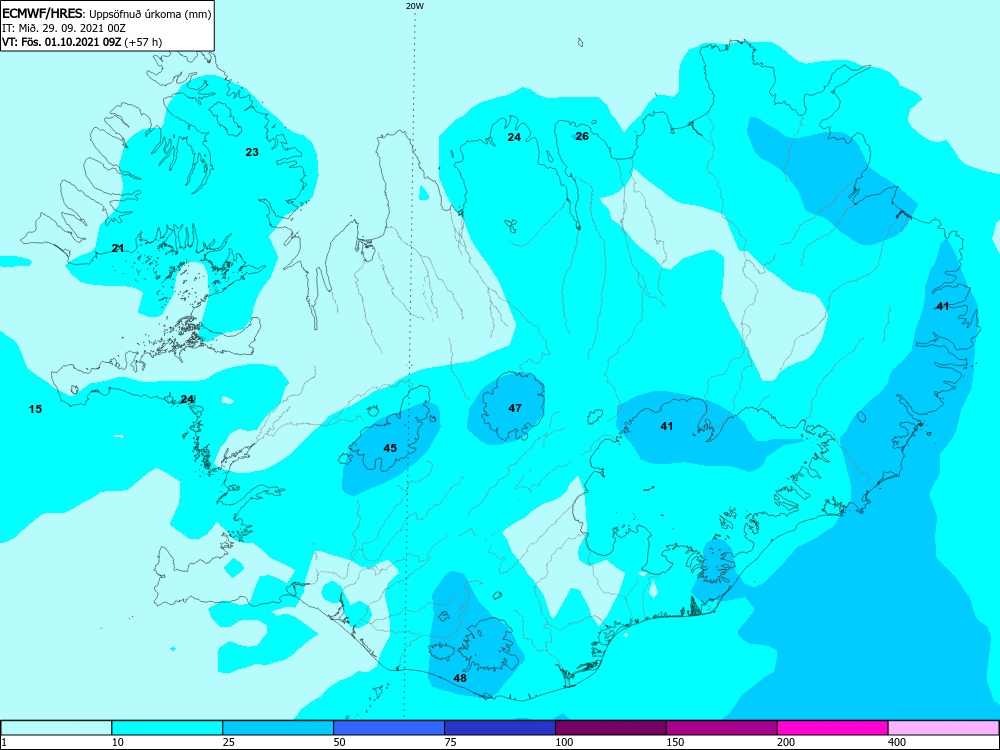
Task: Click the legend scale label "10"
Action: [x=118, y=742]
